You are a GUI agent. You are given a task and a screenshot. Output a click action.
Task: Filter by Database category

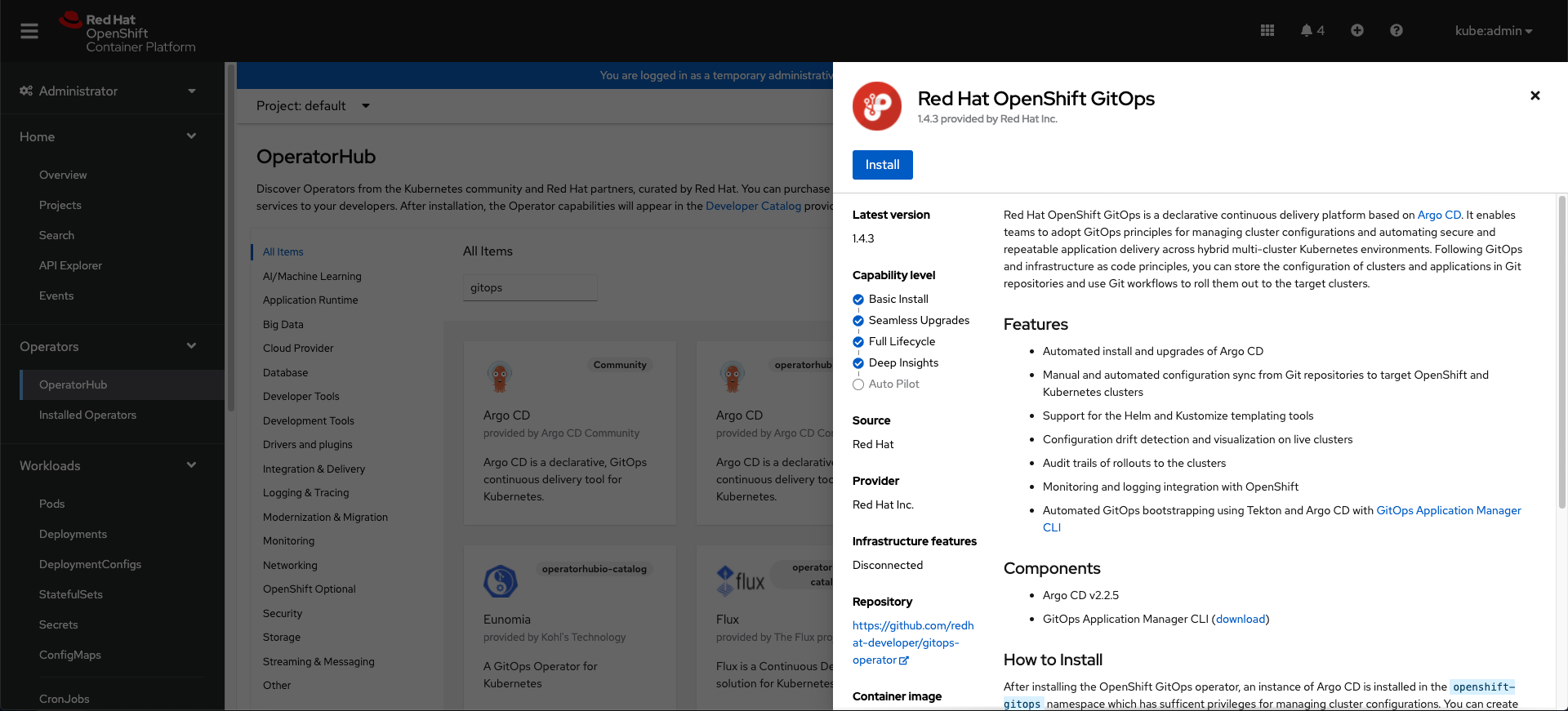point(286,373)
